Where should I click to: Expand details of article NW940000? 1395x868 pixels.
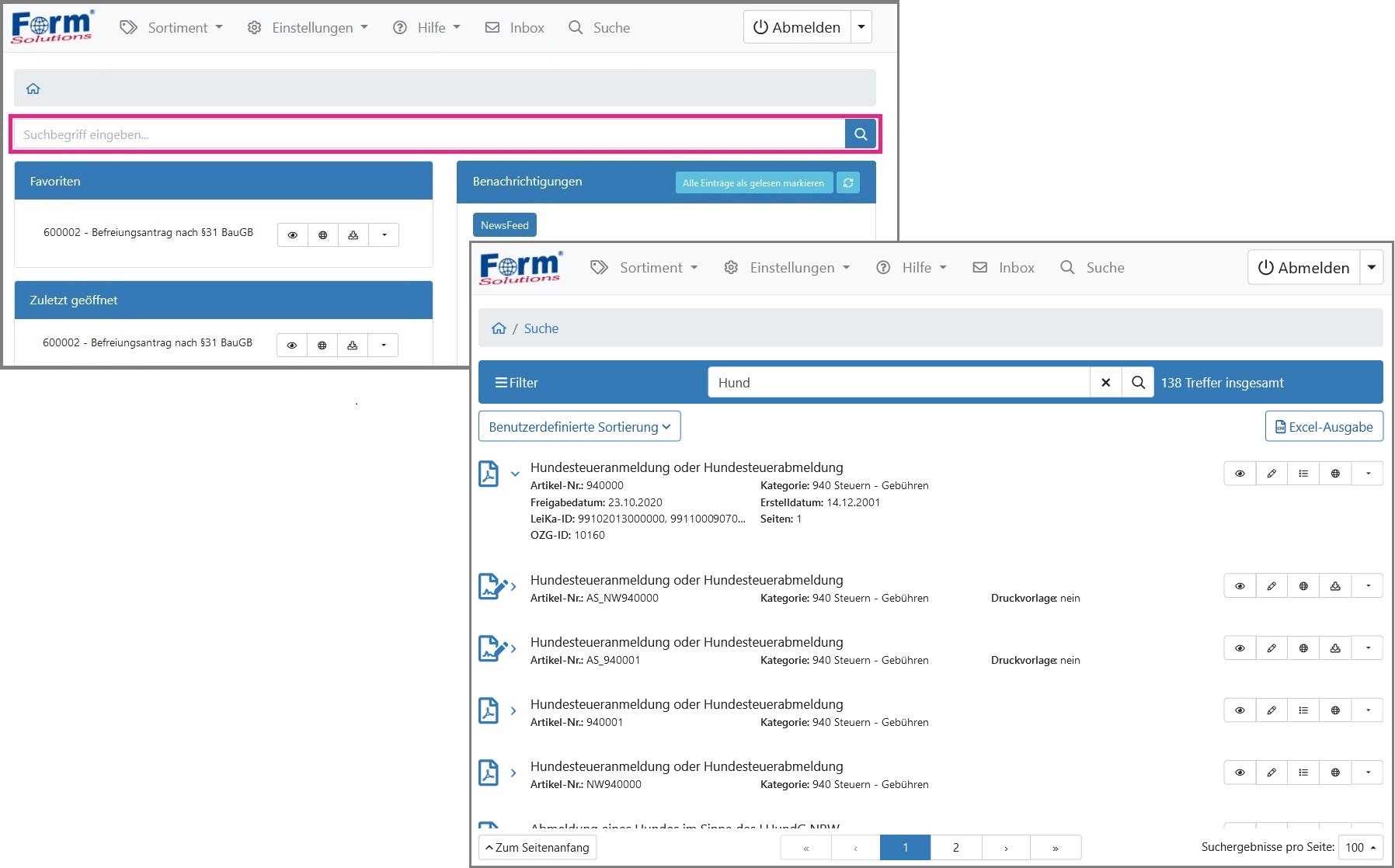point(513,773)
